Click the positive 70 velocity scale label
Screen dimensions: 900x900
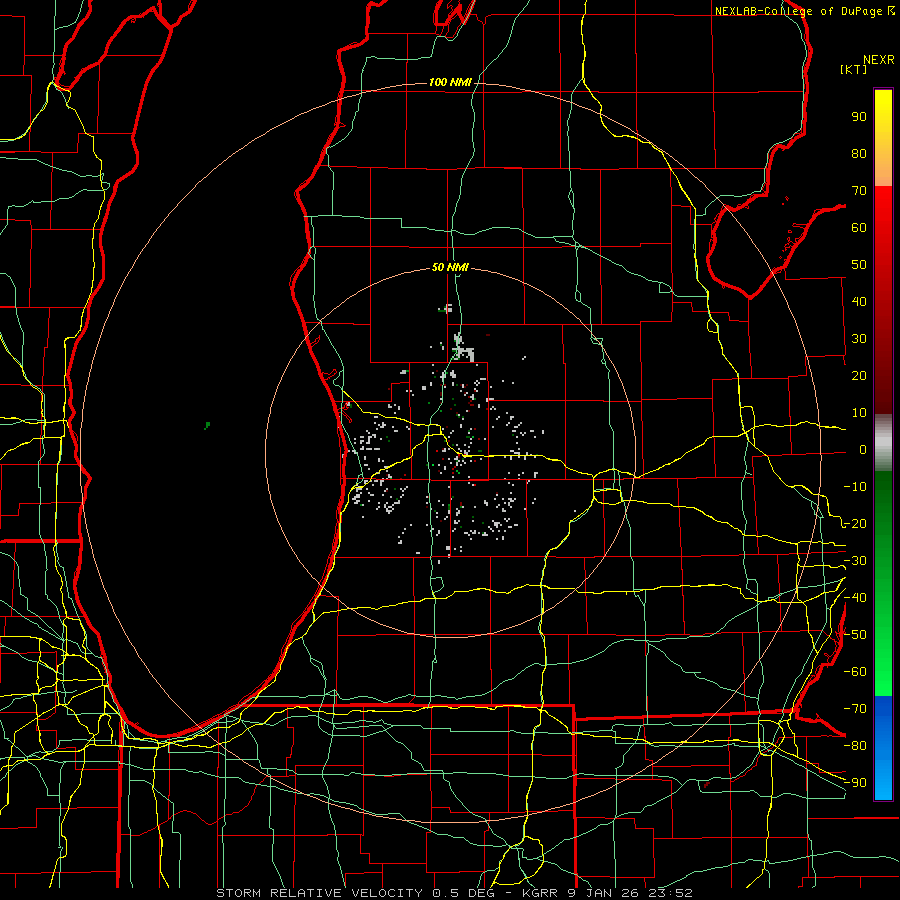[x=859, y=191]
